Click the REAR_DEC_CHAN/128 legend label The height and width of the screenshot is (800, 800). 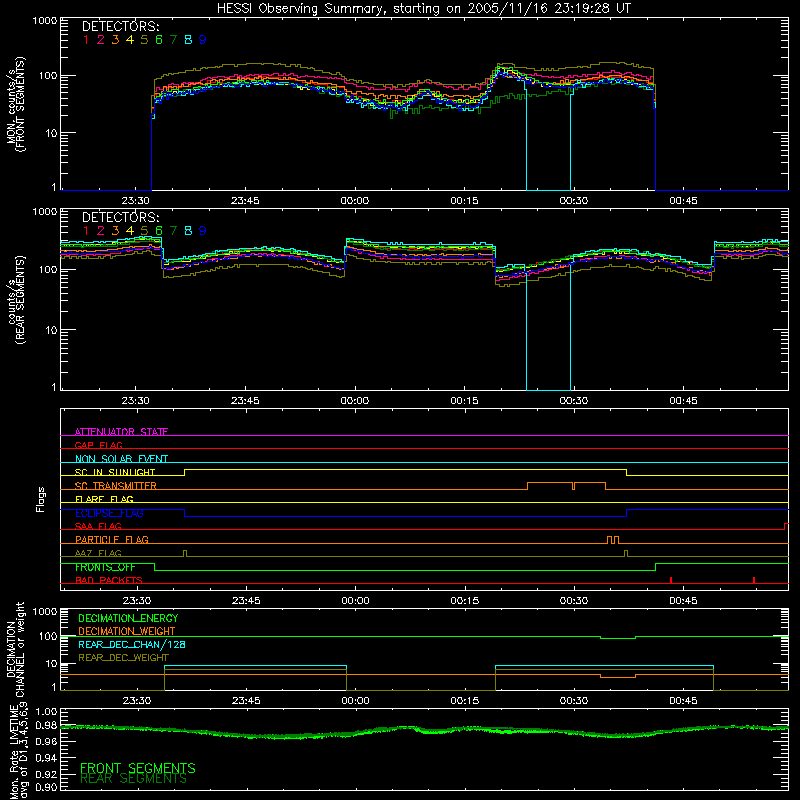pos(132,645)
